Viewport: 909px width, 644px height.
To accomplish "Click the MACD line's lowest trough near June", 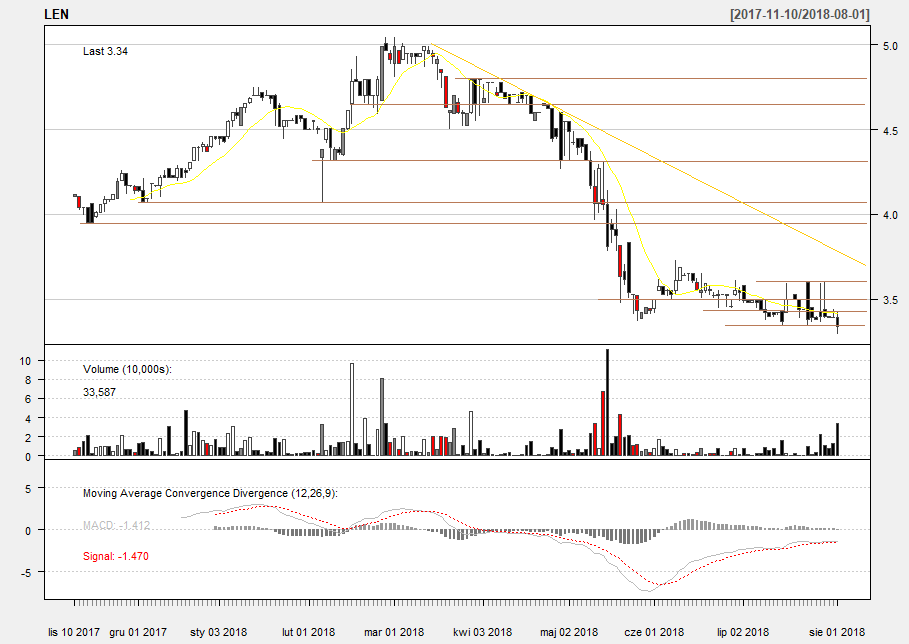I will tap(649, 591).
